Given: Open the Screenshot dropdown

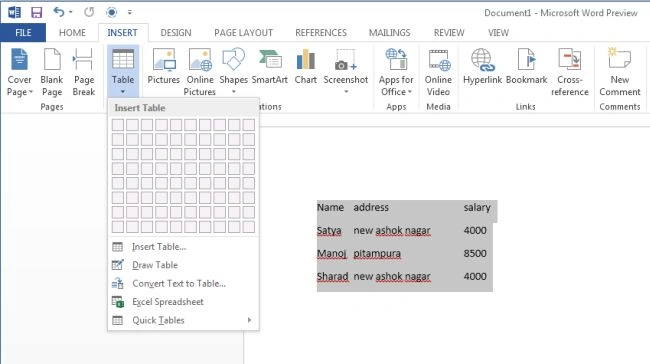Looking at the screenshot, I should 346,71.
